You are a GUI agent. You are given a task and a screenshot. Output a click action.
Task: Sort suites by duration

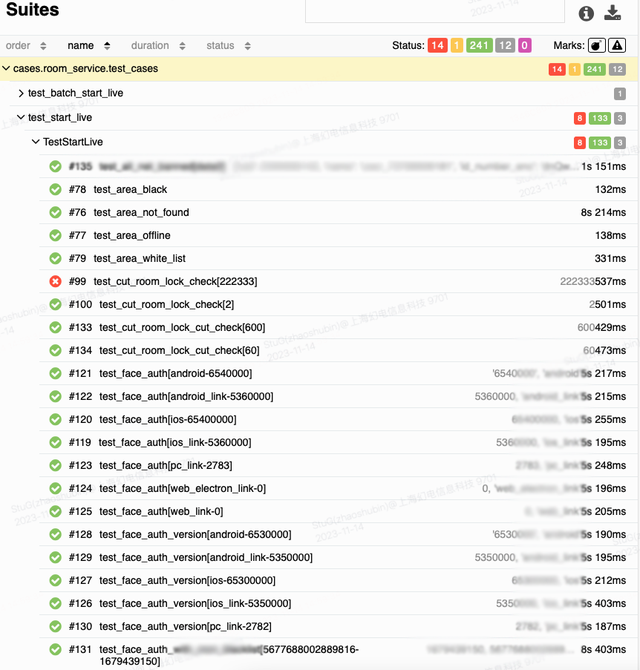[158, 46]
